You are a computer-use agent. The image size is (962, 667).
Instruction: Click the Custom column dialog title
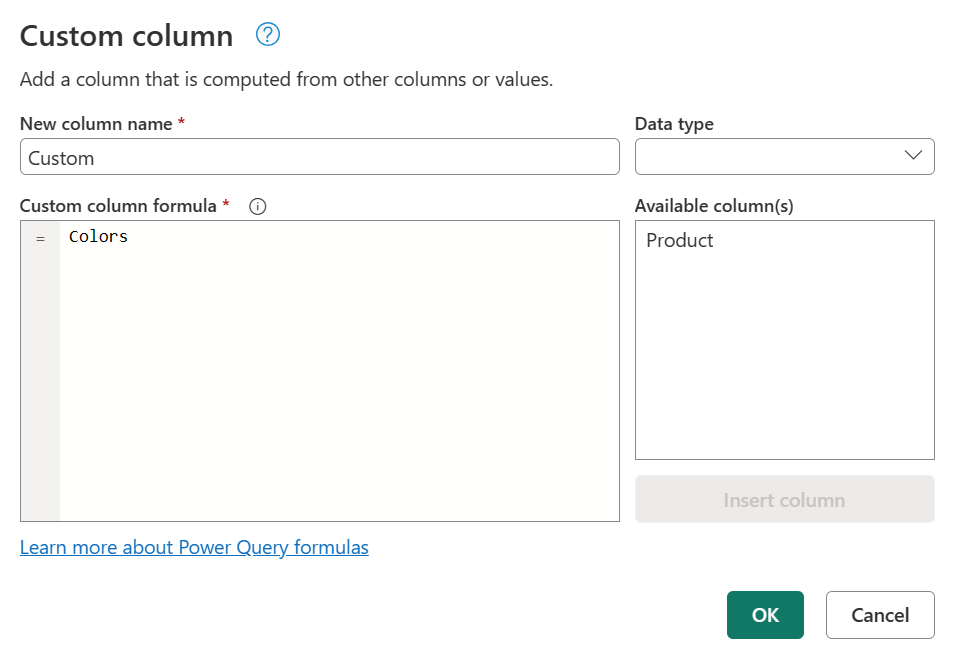click(x=126, y=35)
